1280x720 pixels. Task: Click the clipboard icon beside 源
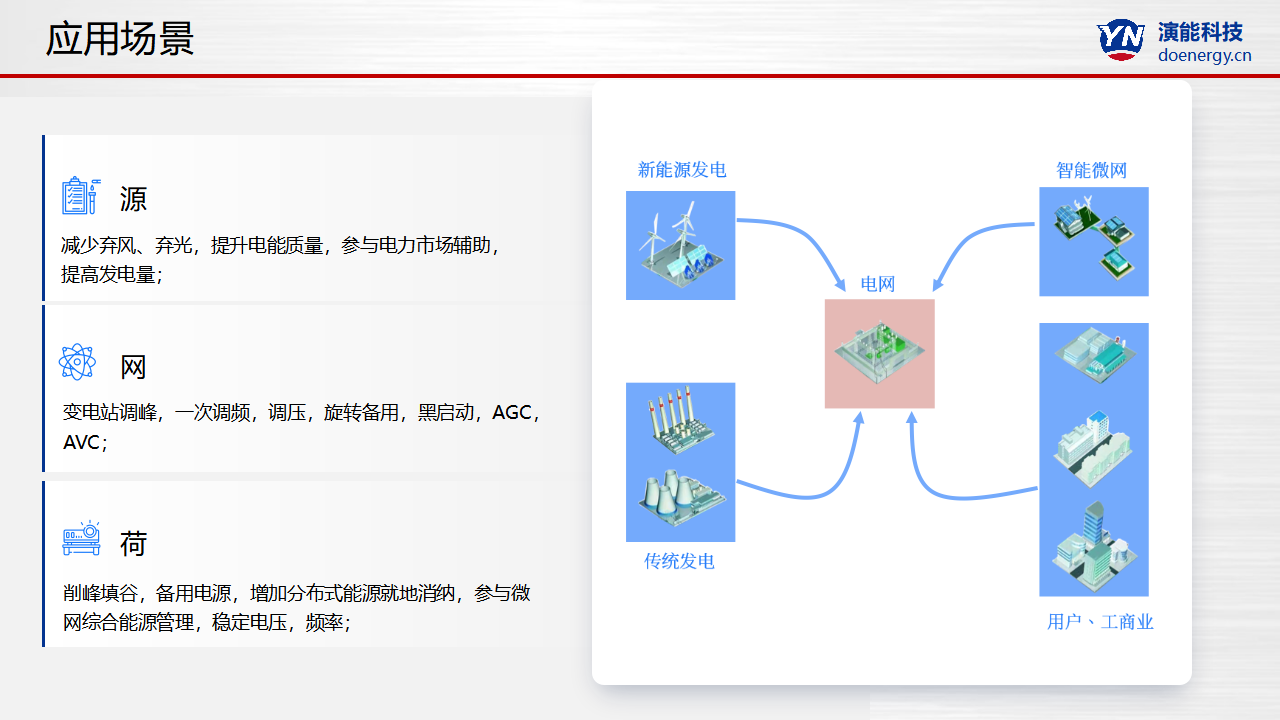[x=80, y=196]
